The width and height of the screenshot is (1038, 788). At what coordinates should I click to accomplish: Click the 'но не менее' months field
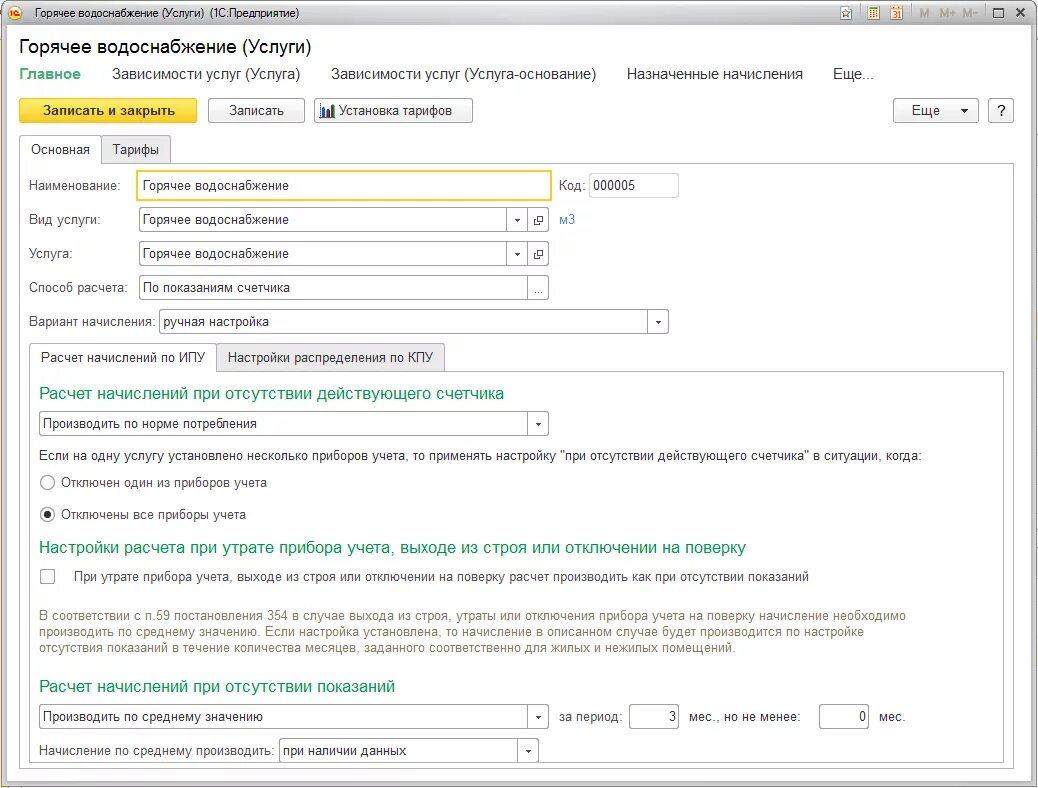point(843,716)
